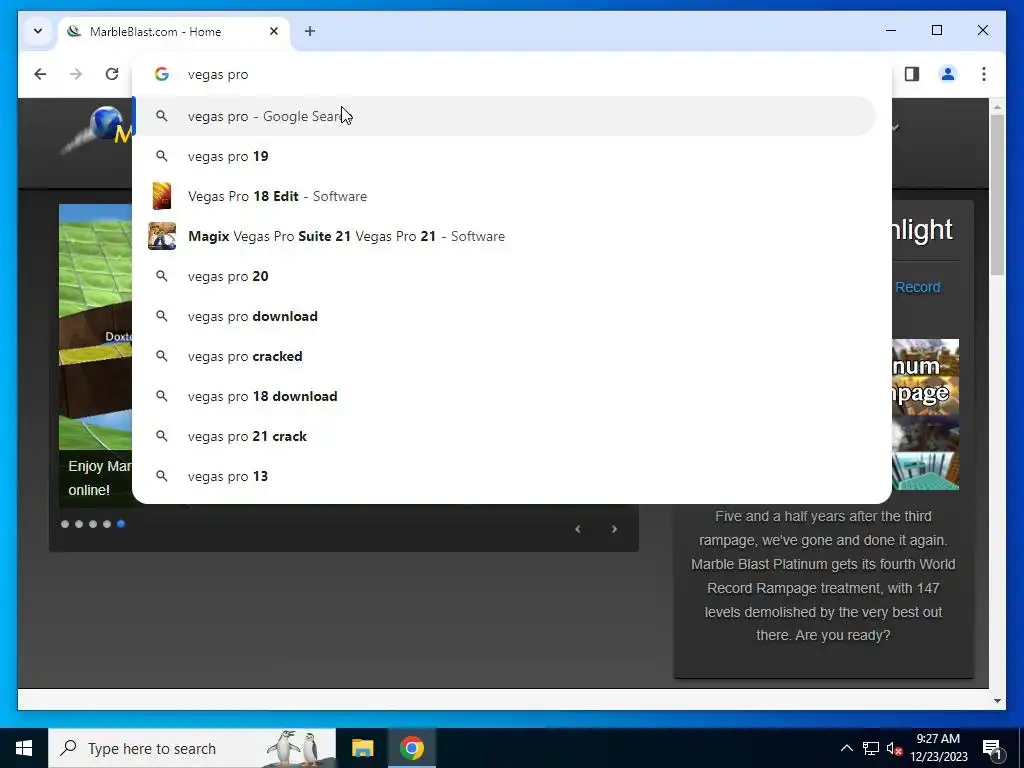Select the fourth carousel dot
Image resolution: width=1024 pixels, height=768 pixels.
pyautogui.click(x=106, y=524)
